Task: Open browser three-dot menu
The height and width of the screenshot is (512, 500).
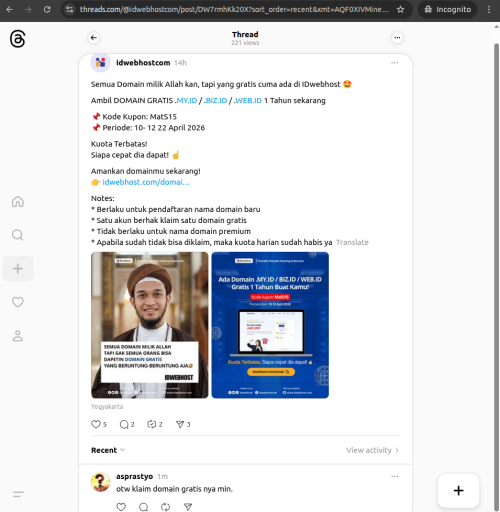Action: click(489, 9)
